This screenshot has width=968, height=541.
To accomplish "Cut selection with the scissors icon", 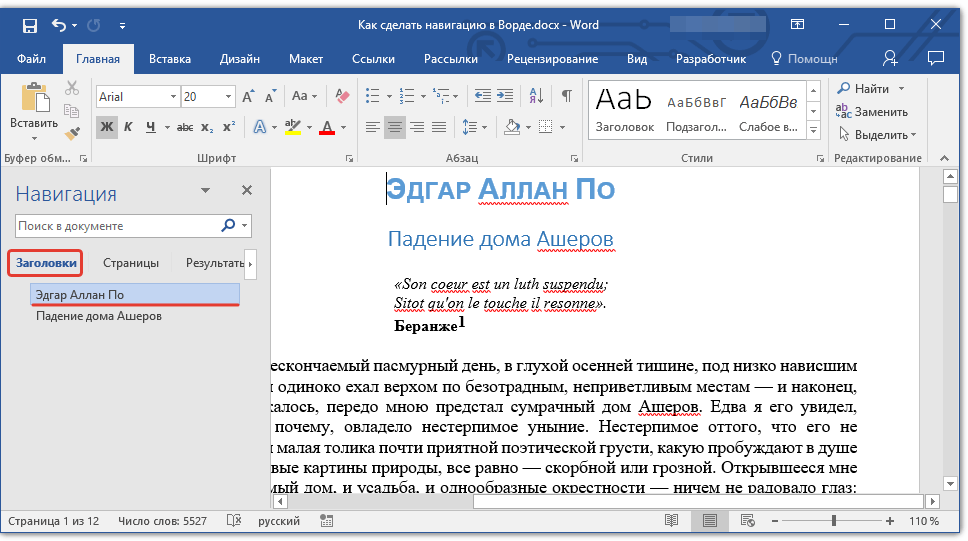I will tap(72, 88).
